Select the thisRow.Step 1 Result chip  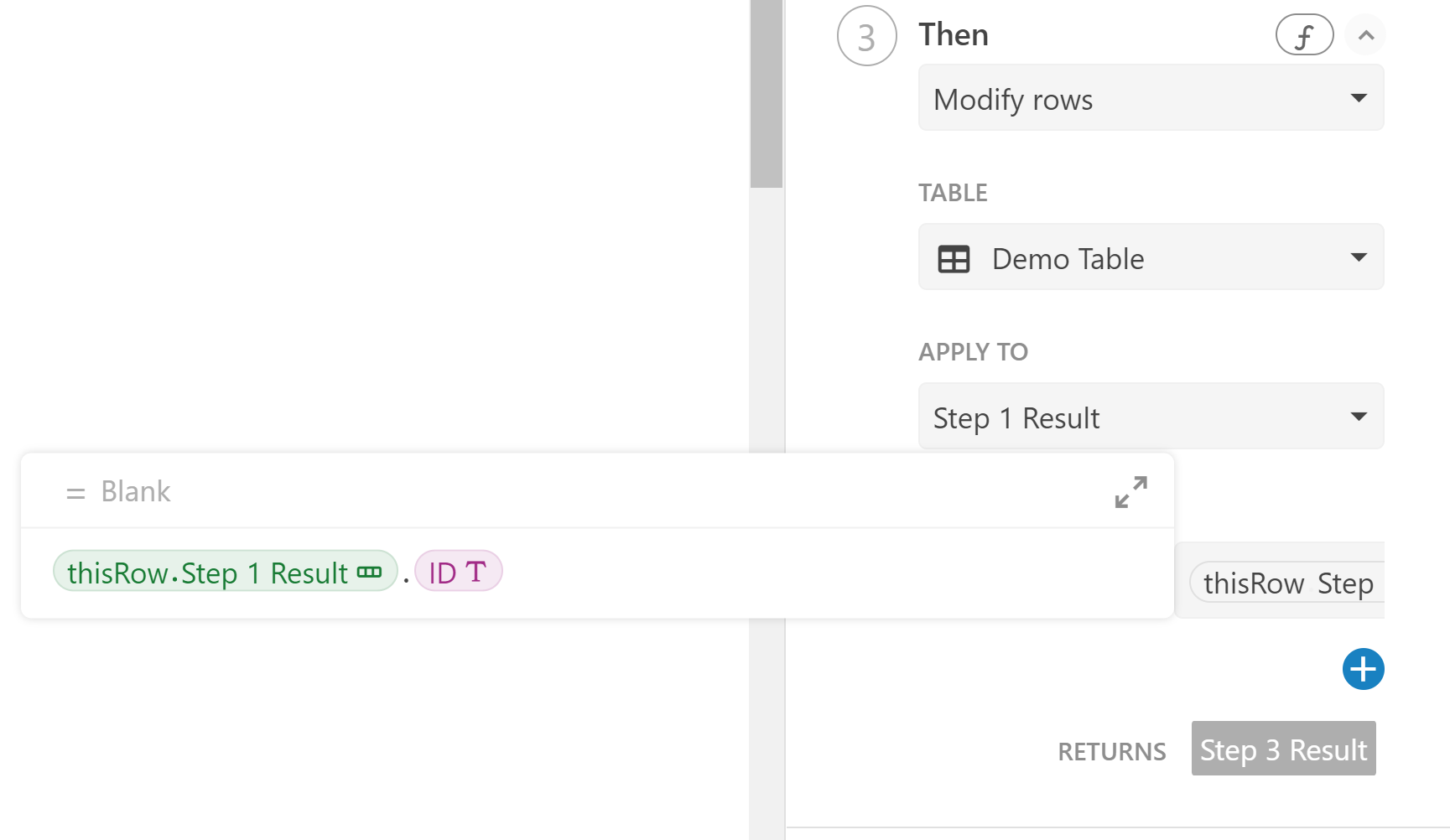pos(210,572)
